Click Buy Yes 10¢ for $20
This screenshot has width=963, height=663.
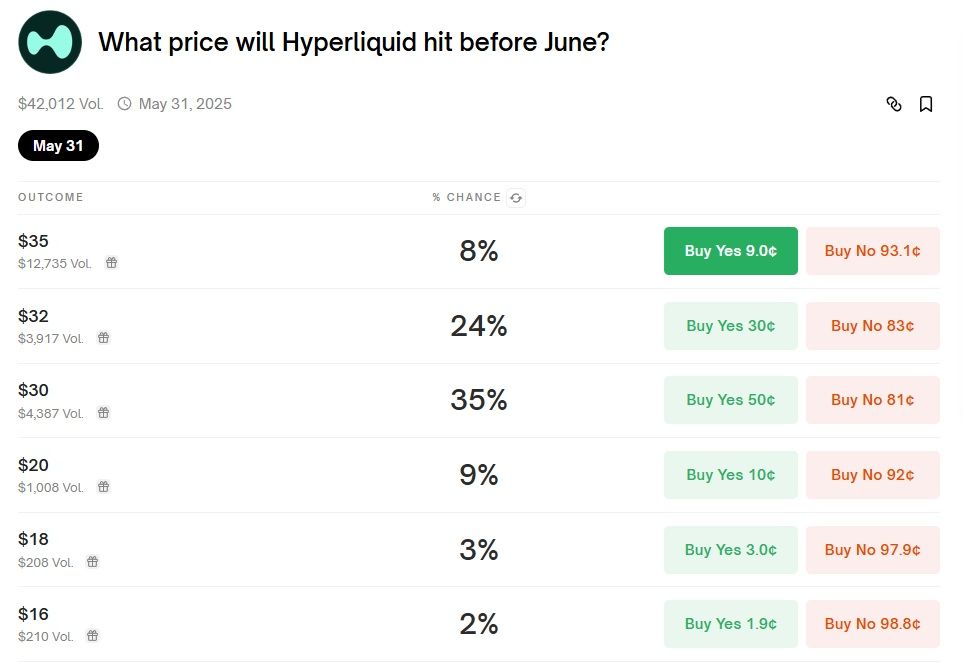point(730,475)
